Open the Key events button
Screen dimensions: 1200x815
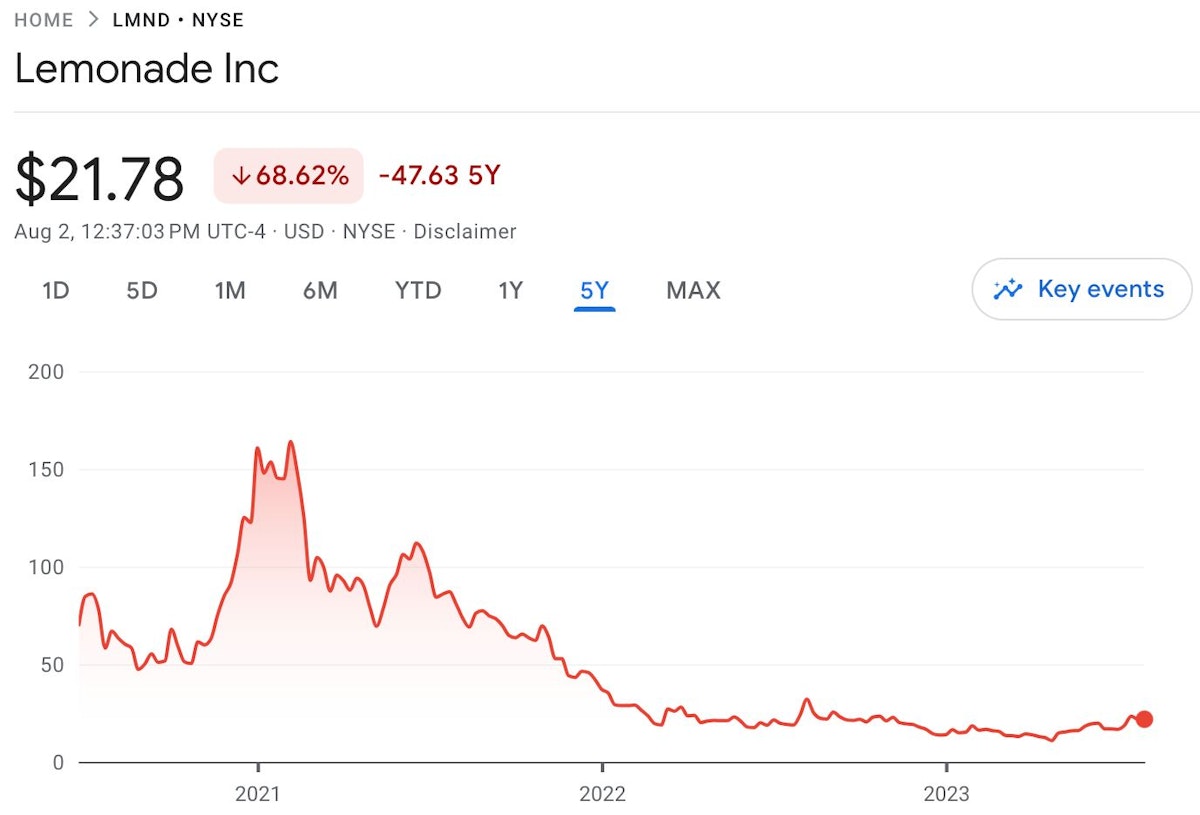point(1081,290)
